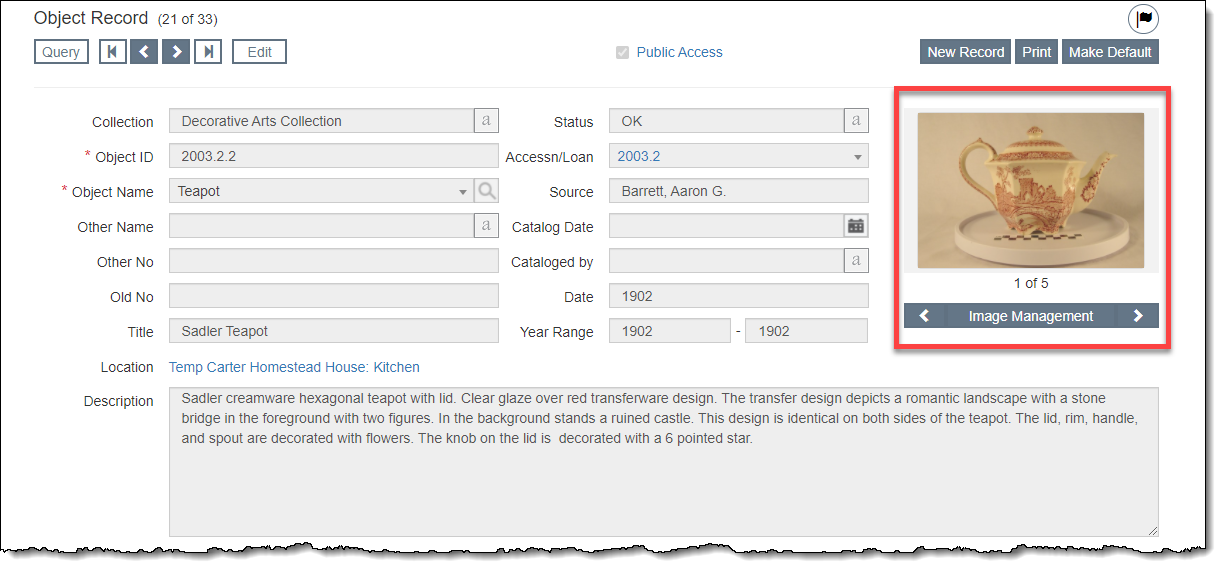This screenshot has height=568, width=1221.
Task: Click into the Title field
Action: [333, 331]
